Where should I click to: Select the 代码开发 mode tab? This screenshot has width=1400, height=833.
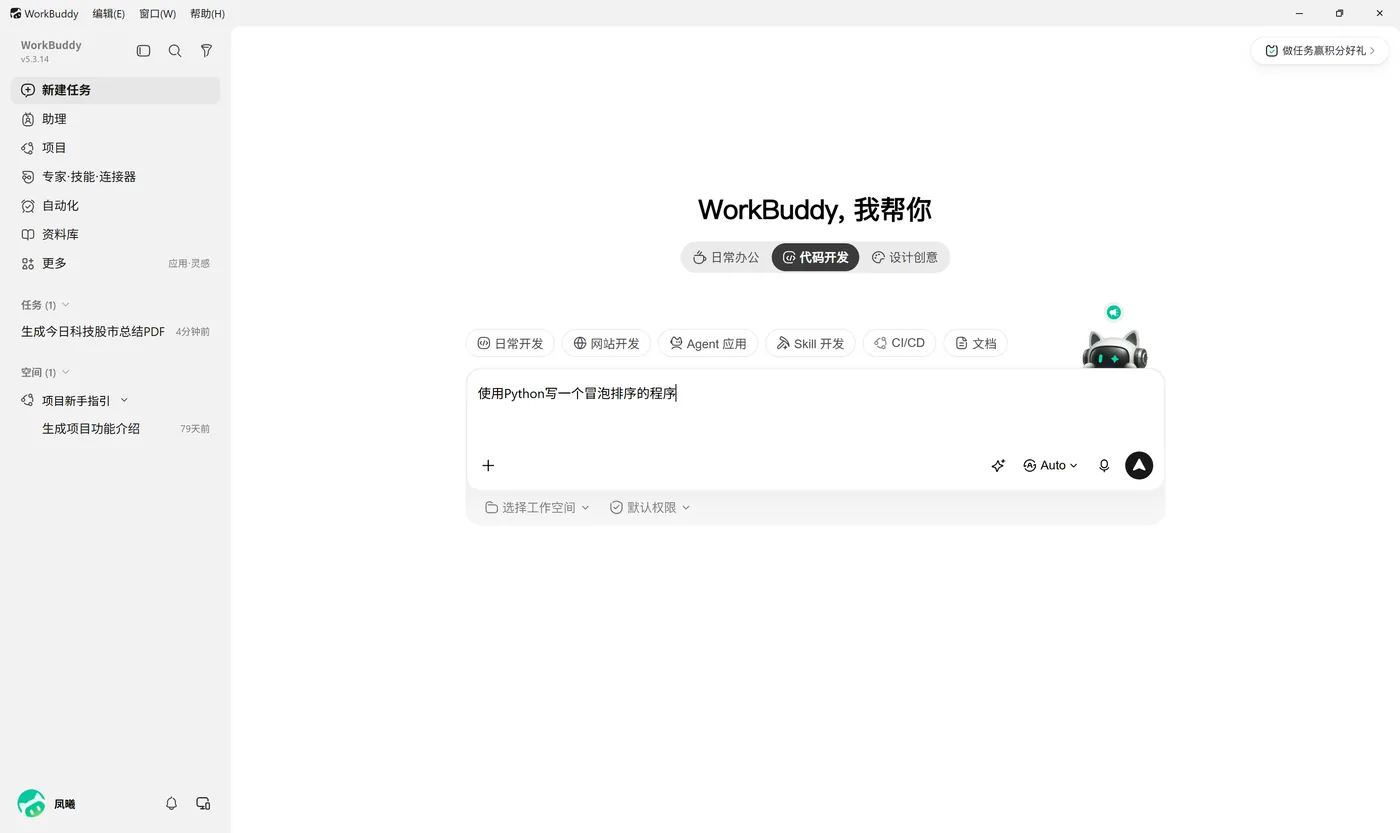pos(815,257)
